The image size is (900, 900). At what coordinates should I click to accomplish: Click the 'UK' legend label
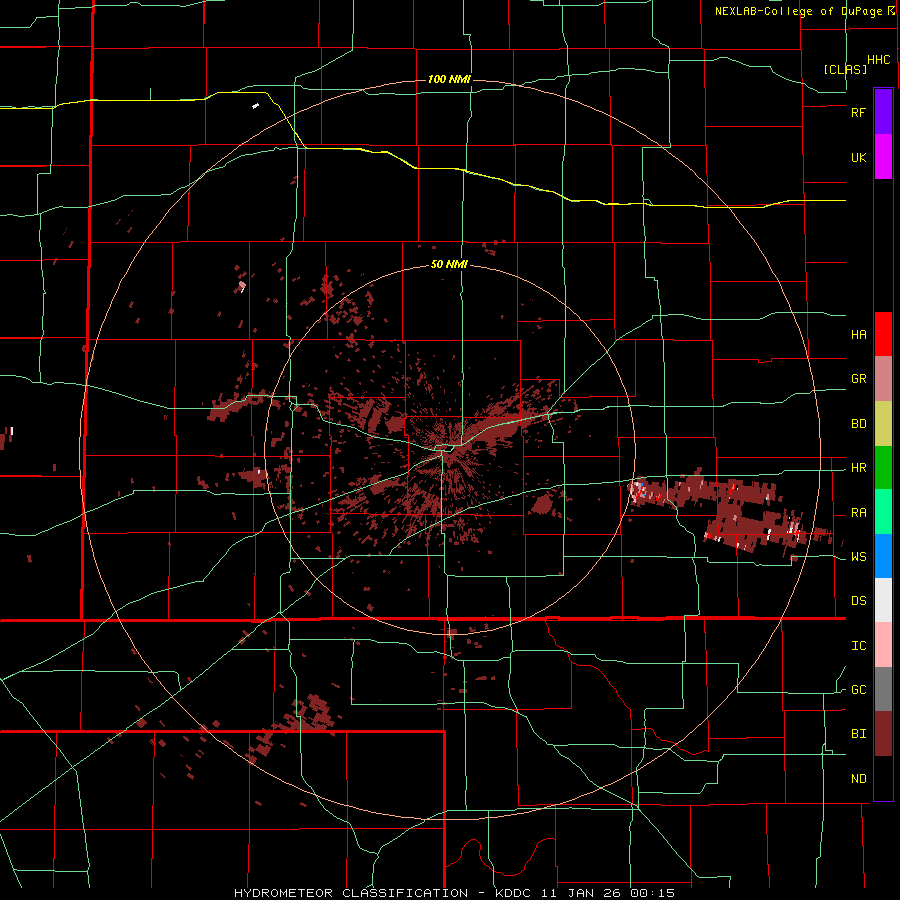pyautogui.click(x=859, y=157)
